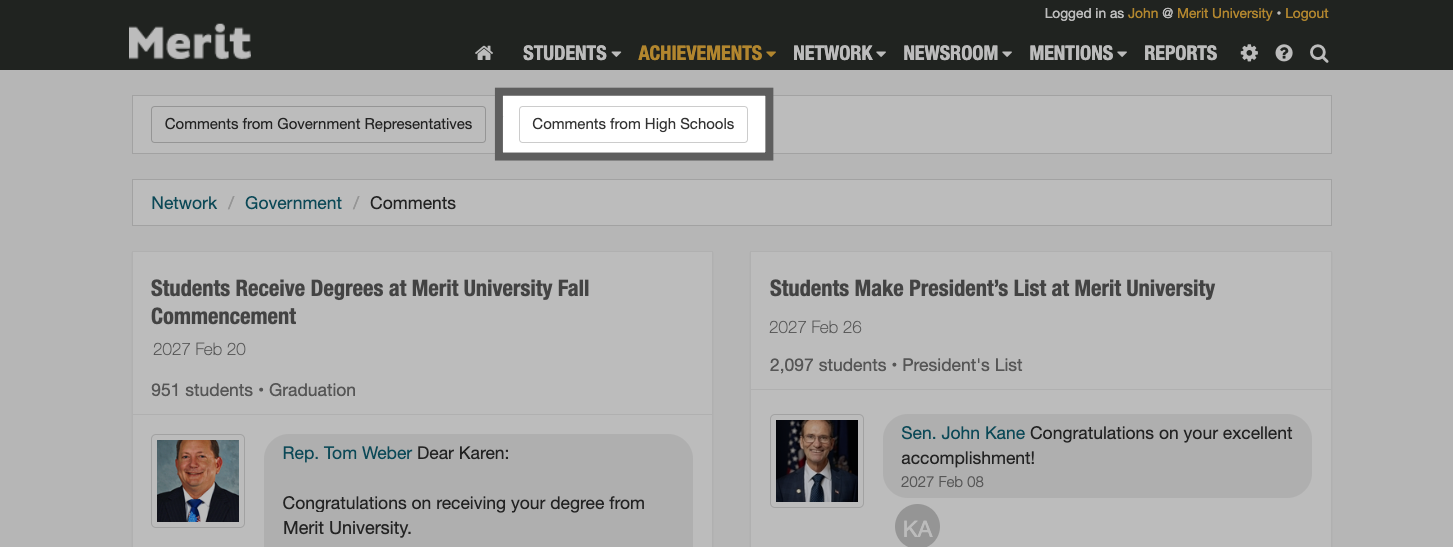Follow the Network breadcrumb link
The width and height of the screenshot is (1453, 547).
(184, 203)
